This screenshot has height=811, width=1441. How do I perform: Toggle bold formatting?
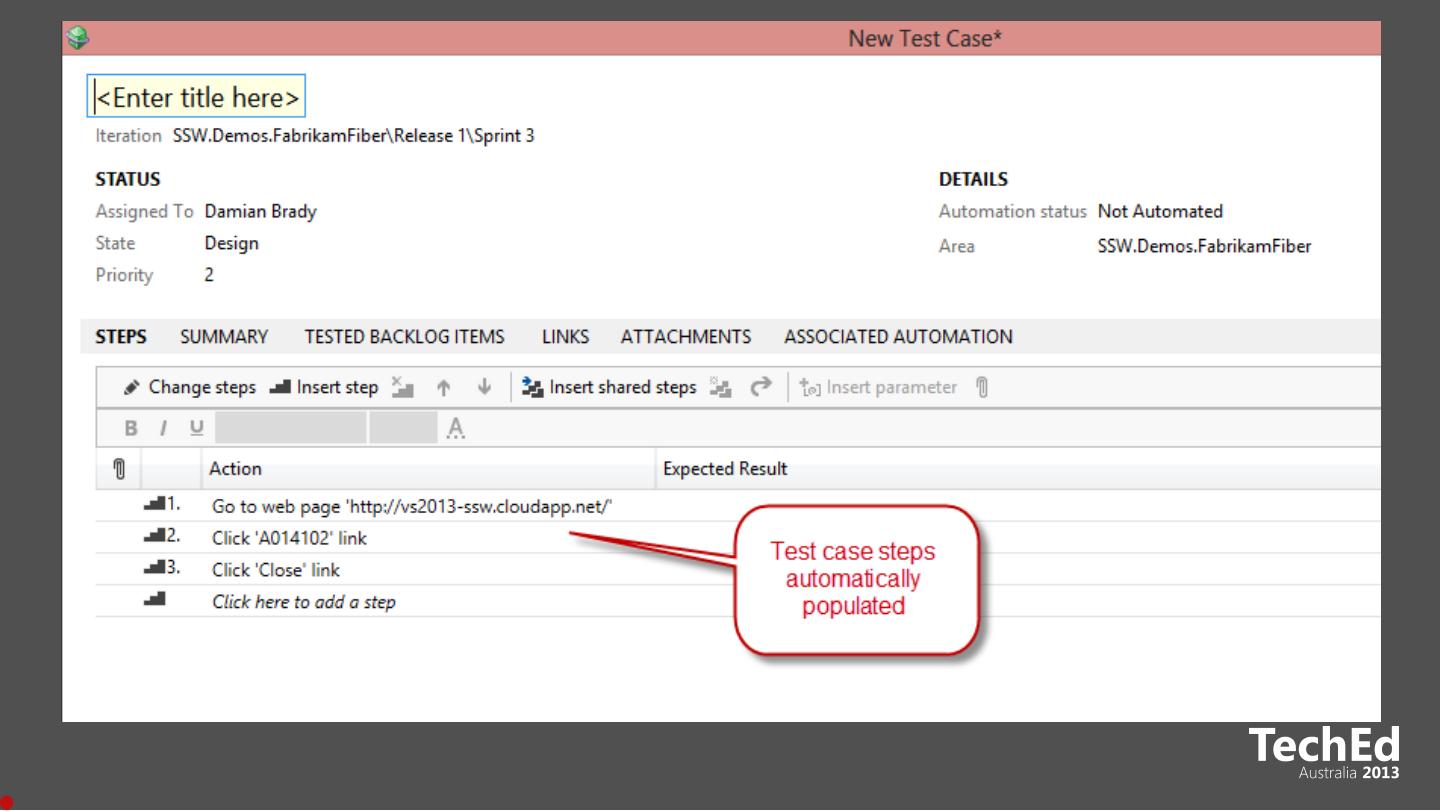[130, 429]
